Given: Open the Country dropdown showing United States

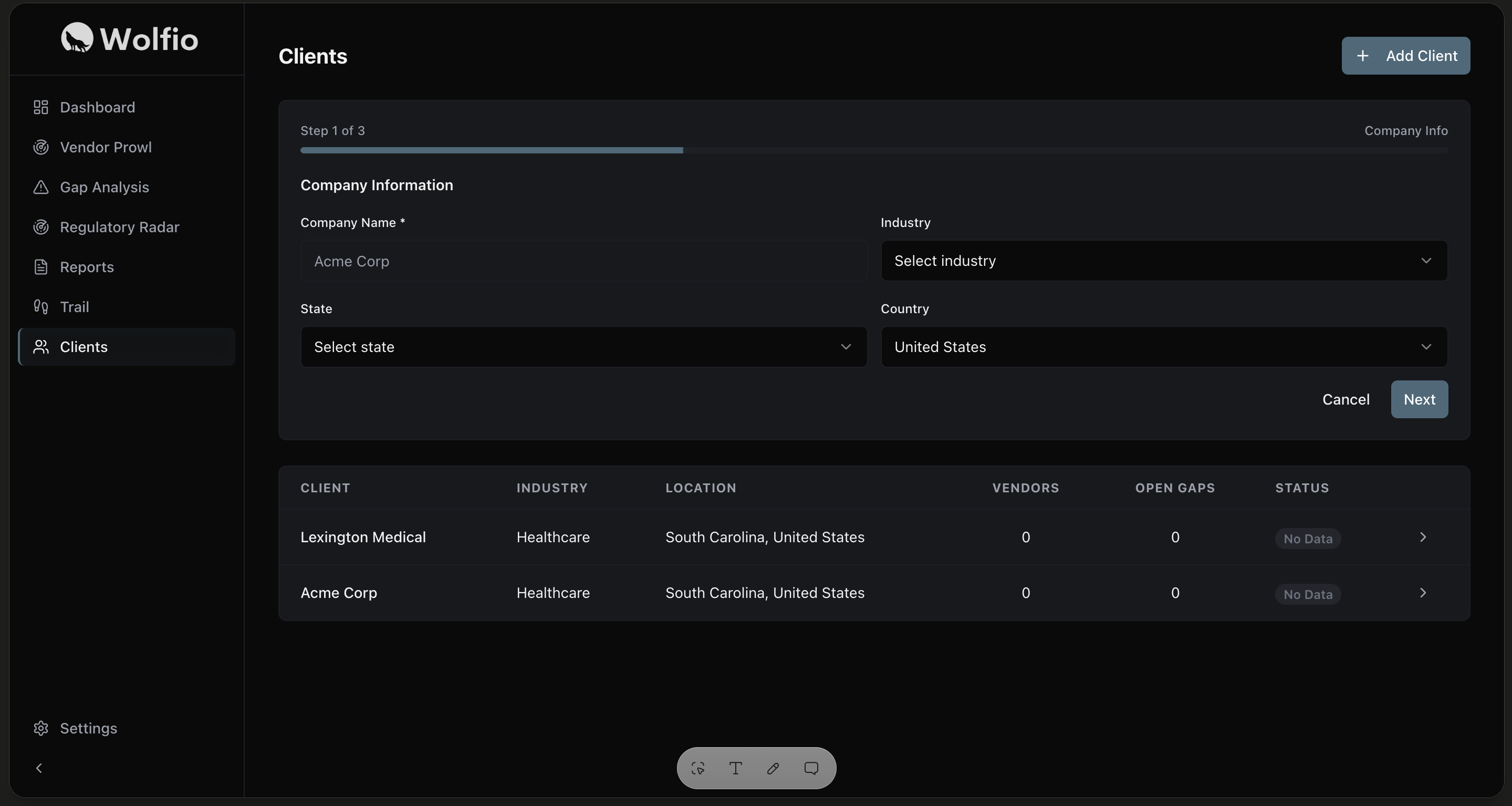Looking at the screenshot, I should (1164, 347).
